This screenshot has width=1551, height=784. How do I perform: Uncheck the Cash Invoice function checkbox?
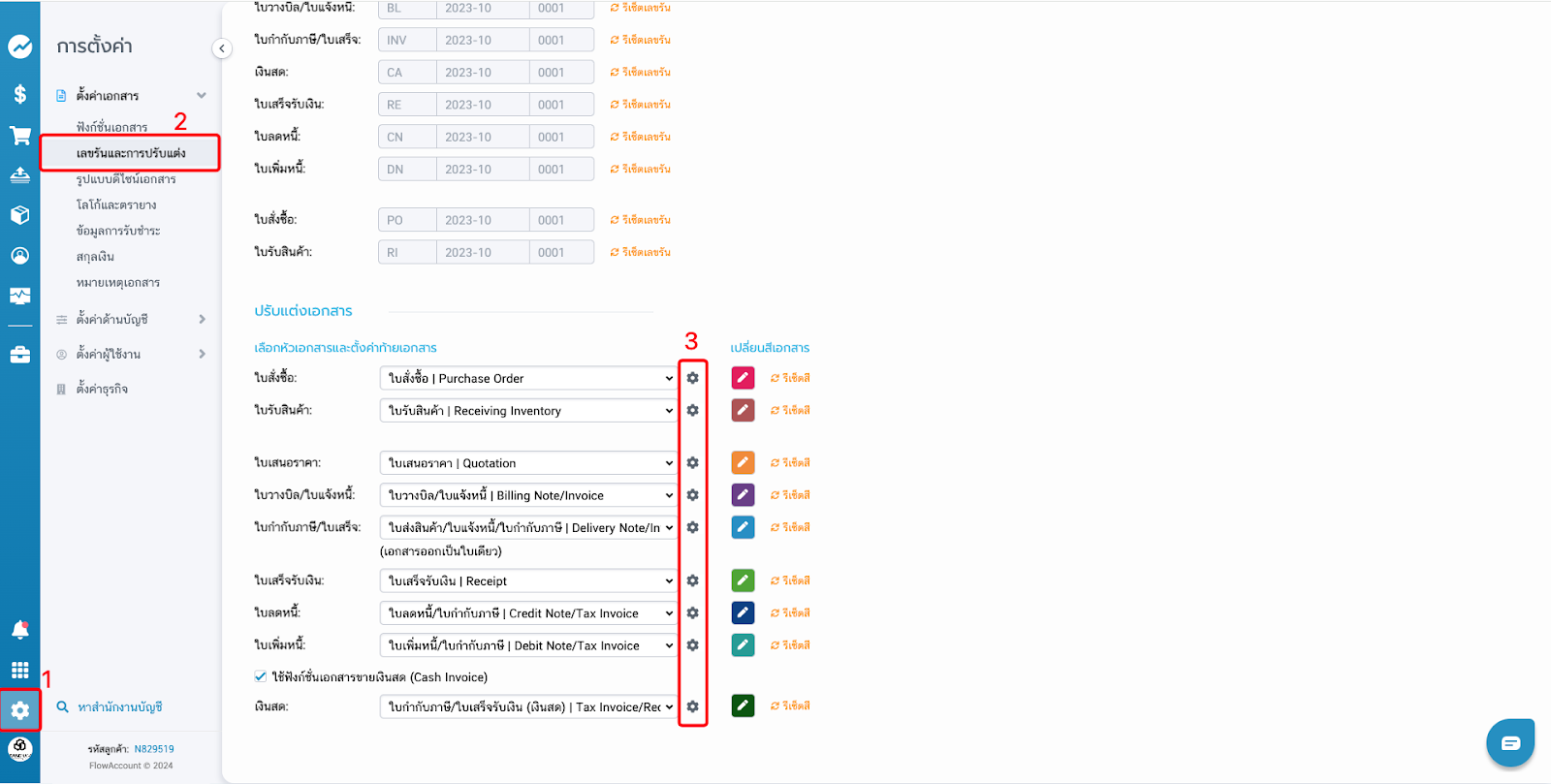click(261, 676)
